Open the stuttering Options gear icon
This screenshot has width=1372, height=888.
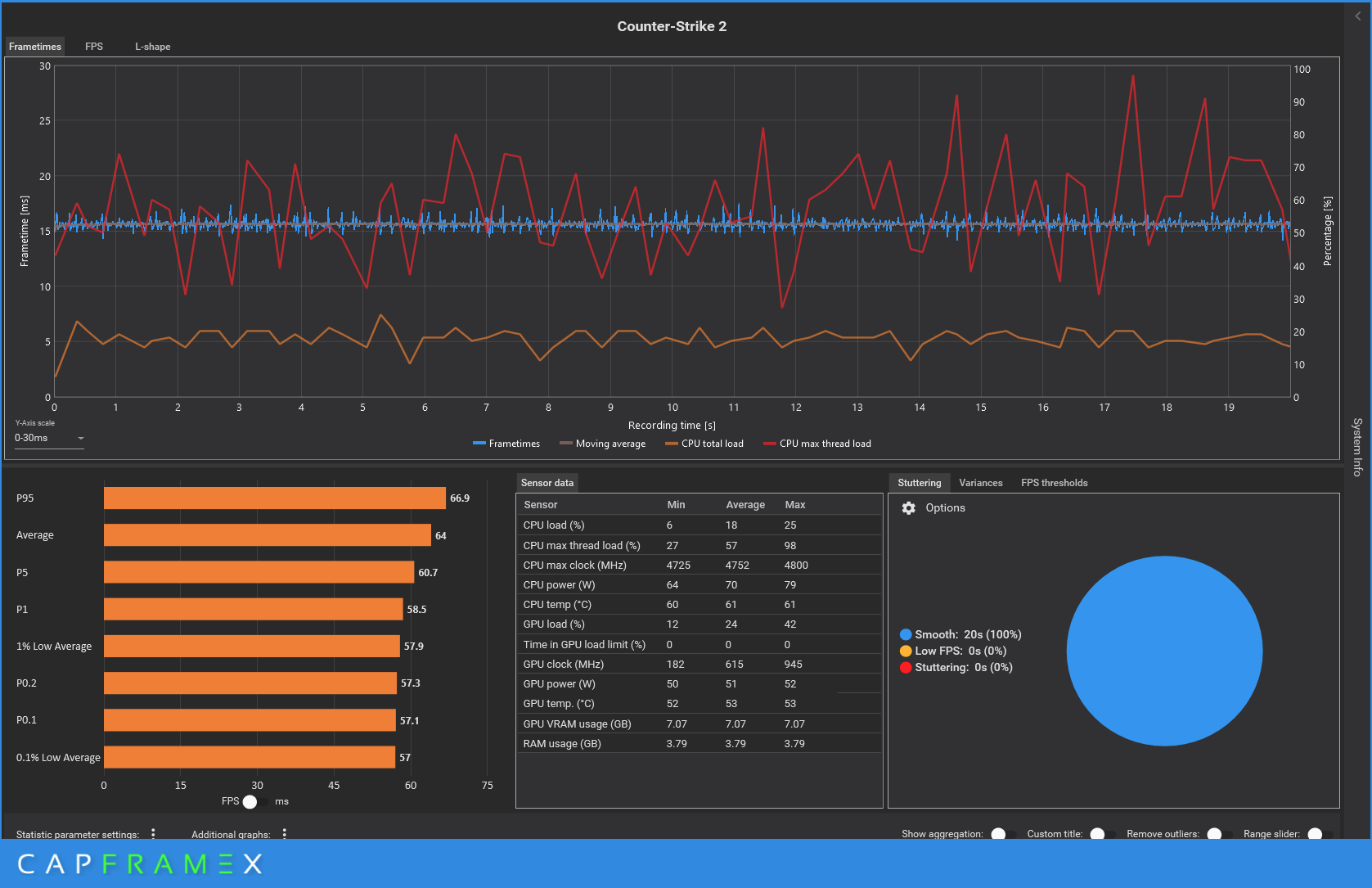pos(908,508)
